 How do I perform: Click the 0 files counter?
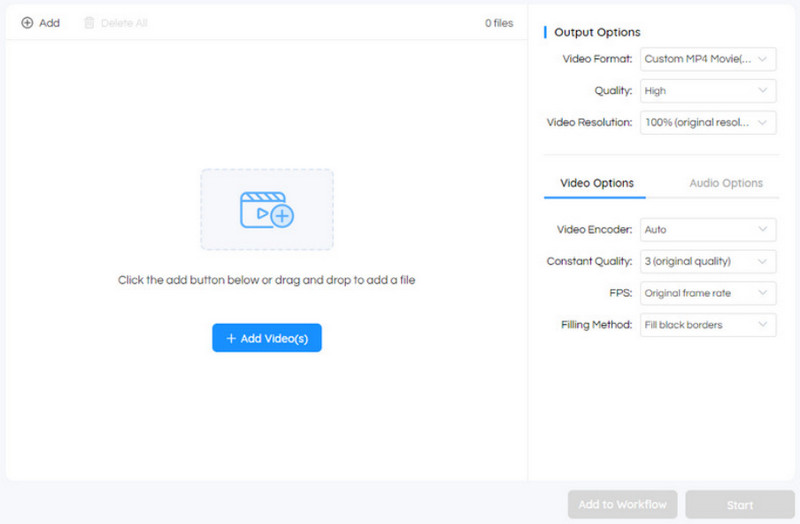[499, 23]
